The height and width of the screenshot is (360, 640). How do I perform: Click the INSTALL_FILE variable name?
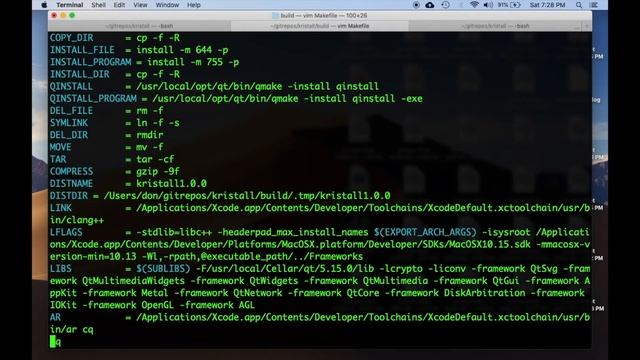click(82, 50)
